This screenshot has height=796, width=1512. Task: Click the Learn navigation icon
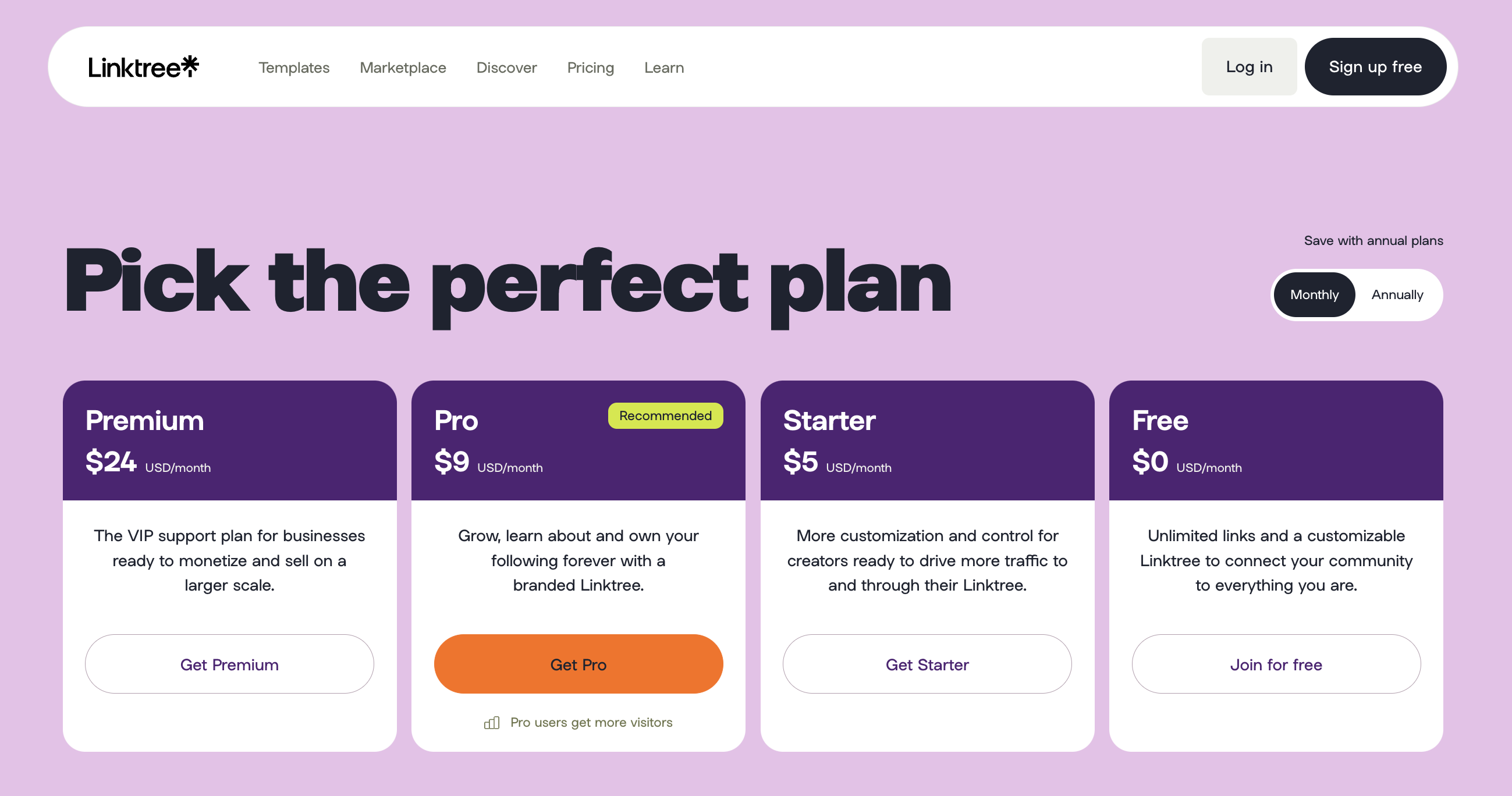click(664, 68)
